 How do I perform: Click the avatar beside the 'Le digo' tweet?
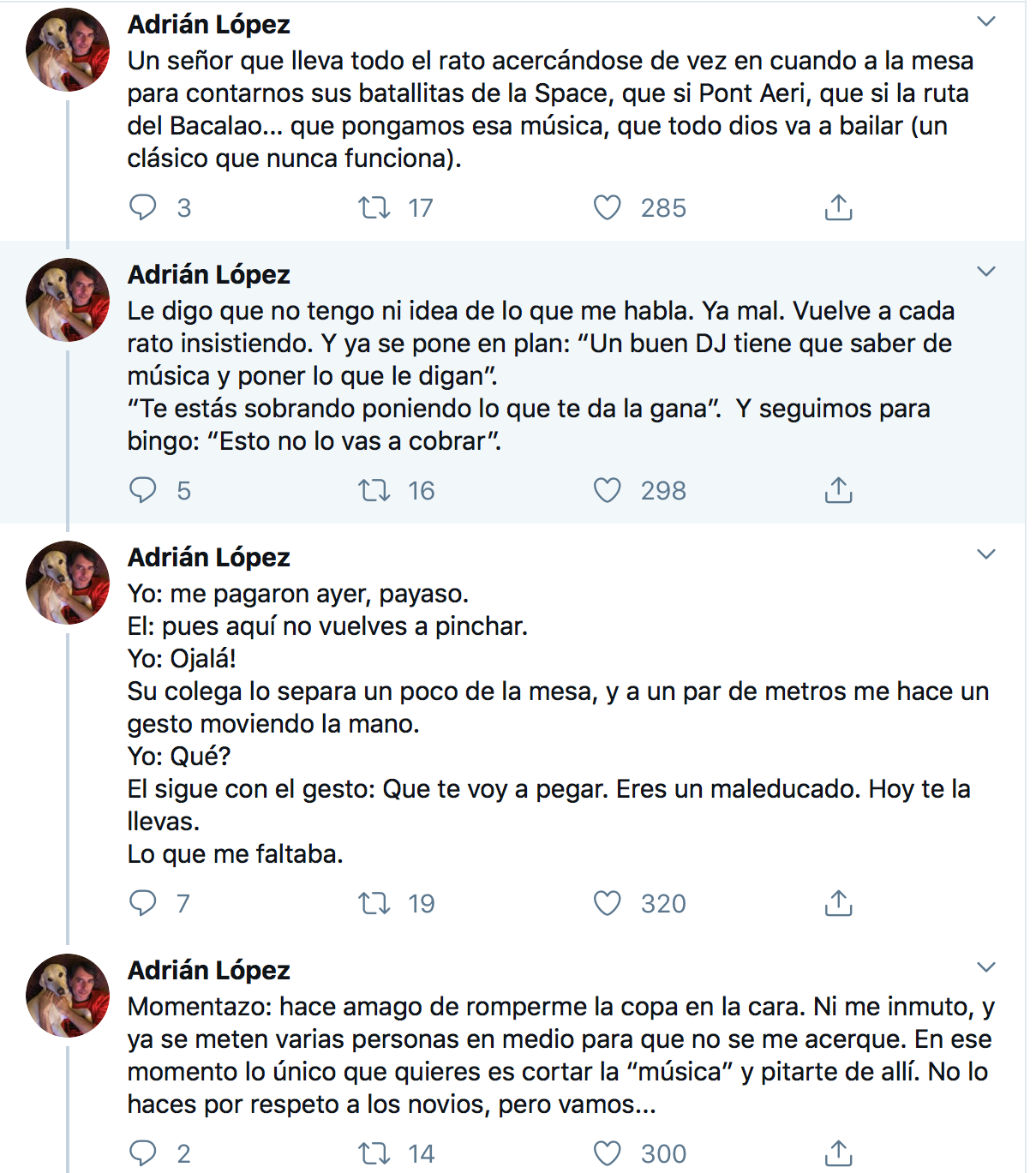[x=69, y=299]
